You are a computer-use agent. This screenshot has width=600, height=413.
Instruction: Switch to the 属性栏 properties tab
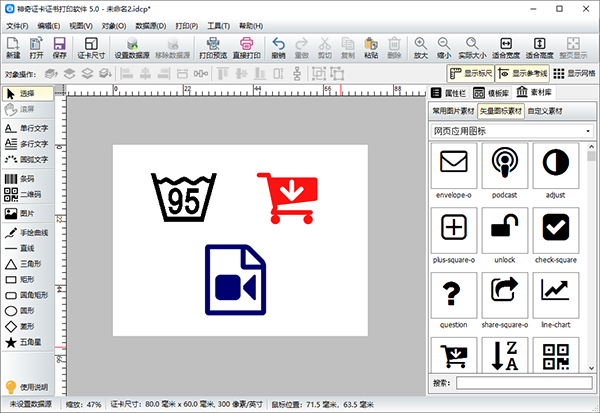pyautogui.click(x=449, y=93)
